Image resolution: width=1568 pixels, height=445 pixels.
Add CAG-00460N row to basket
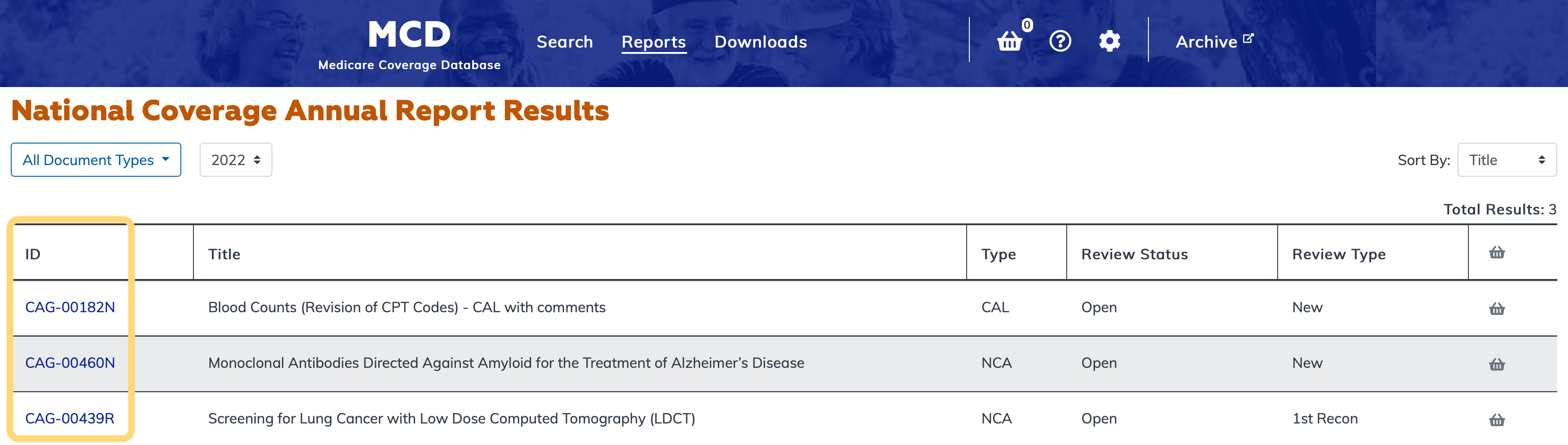coord(1497,364)
